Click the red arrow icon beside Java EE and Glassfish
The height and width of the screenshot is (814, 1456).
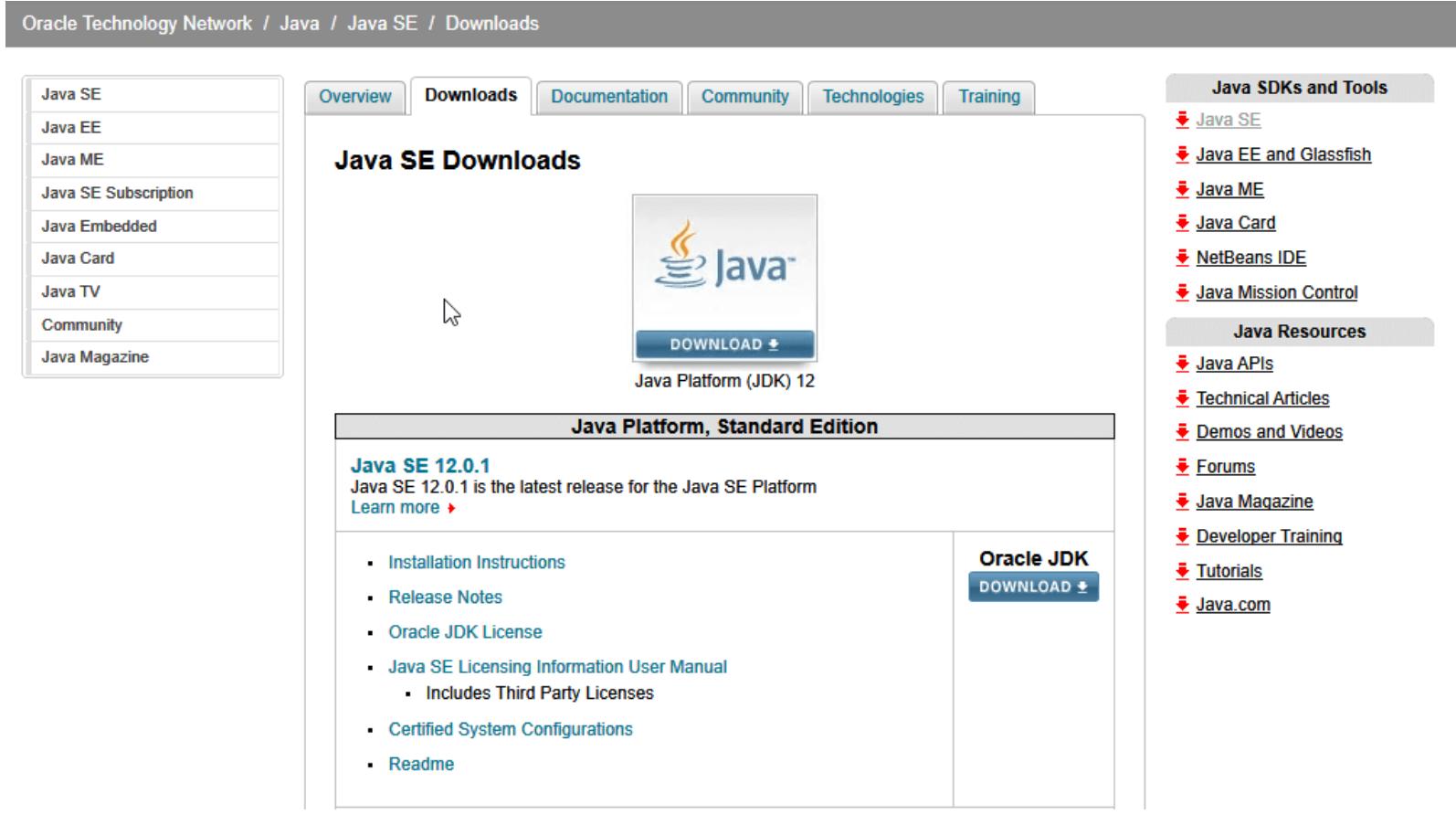[x=1183, y=154]
